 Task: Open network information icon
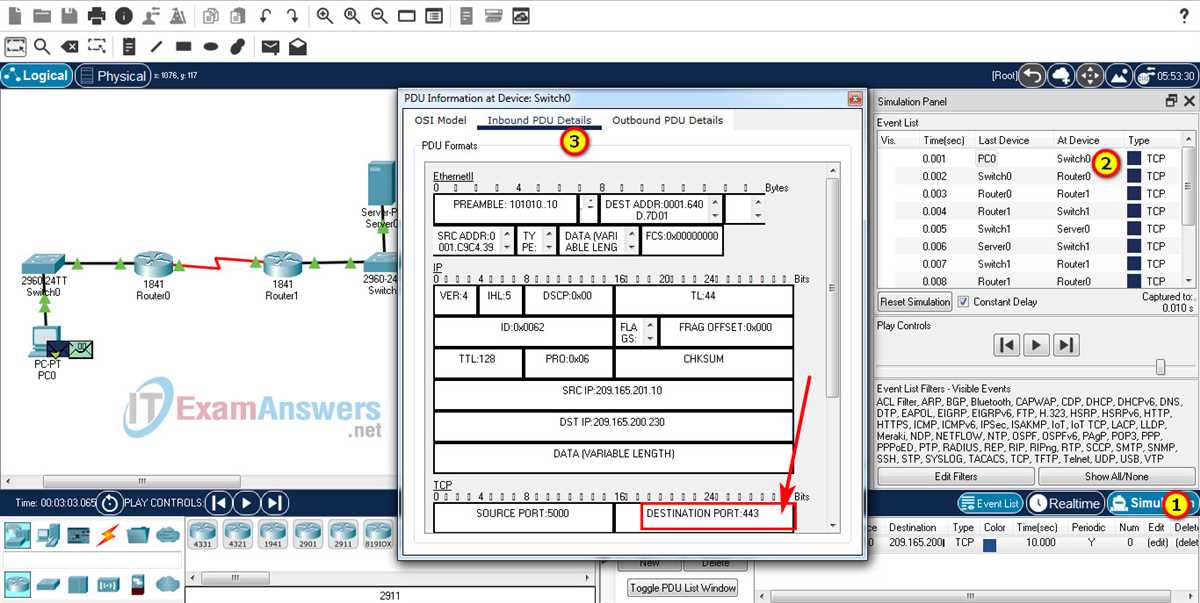click(x=123, y=16)
